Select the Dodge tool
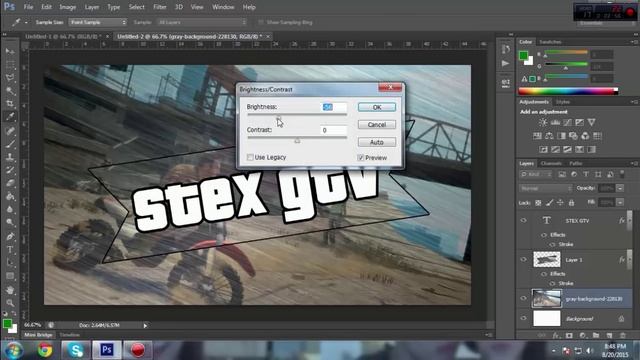 [10, 222]
